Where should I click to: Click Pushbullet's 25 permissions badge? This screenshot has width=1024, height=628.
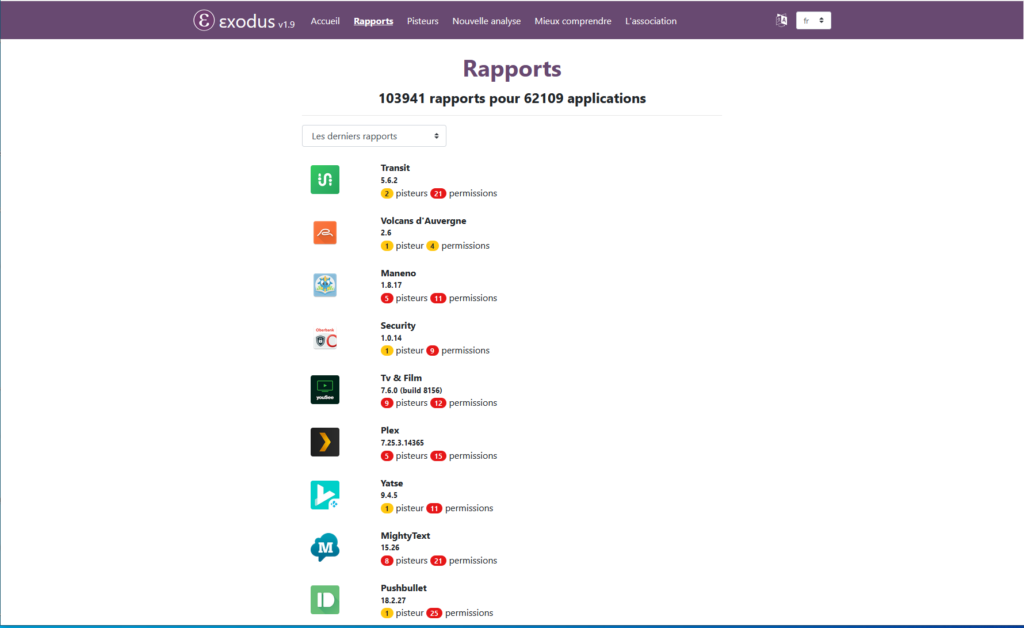click(434, 613)
